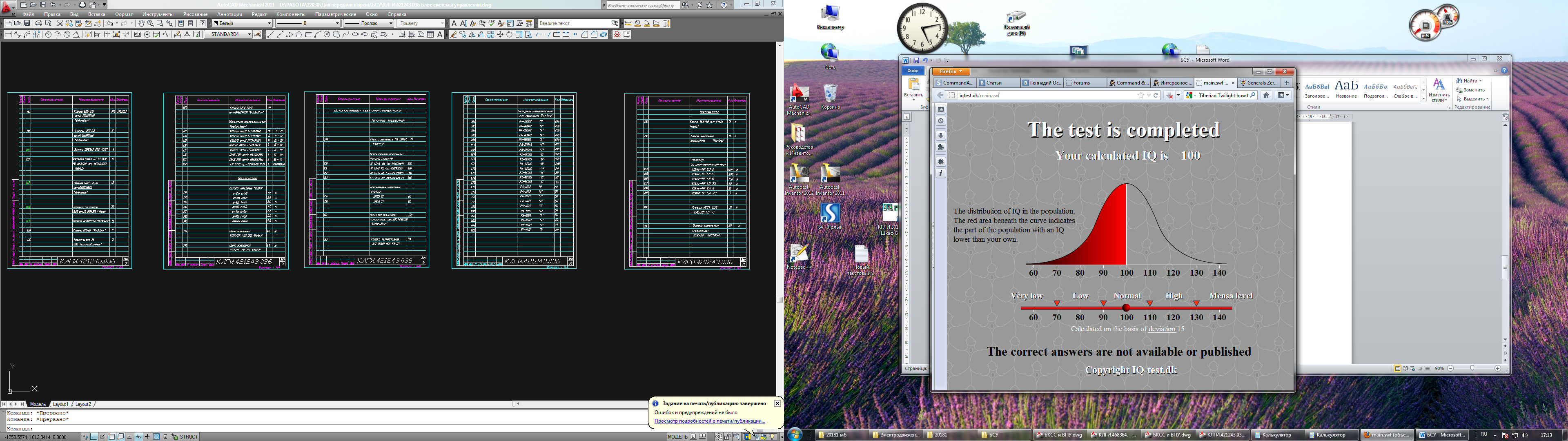Select the Linear dimension tool in AutoCAD
The image size is (1568, 441).
click(x=9, y=35)
